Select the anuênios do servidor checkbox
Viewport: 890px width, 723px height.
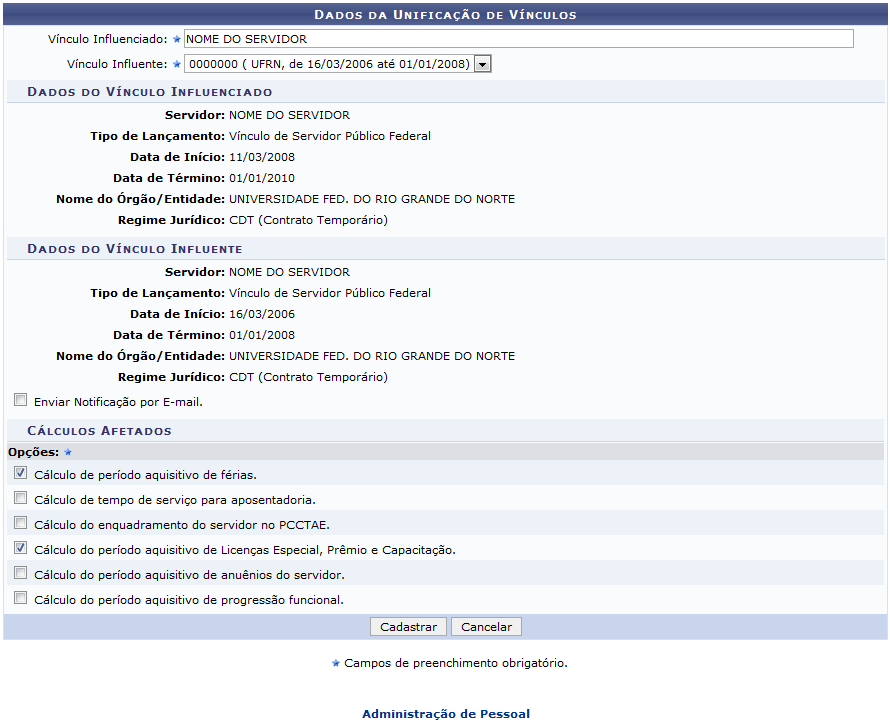21,573
